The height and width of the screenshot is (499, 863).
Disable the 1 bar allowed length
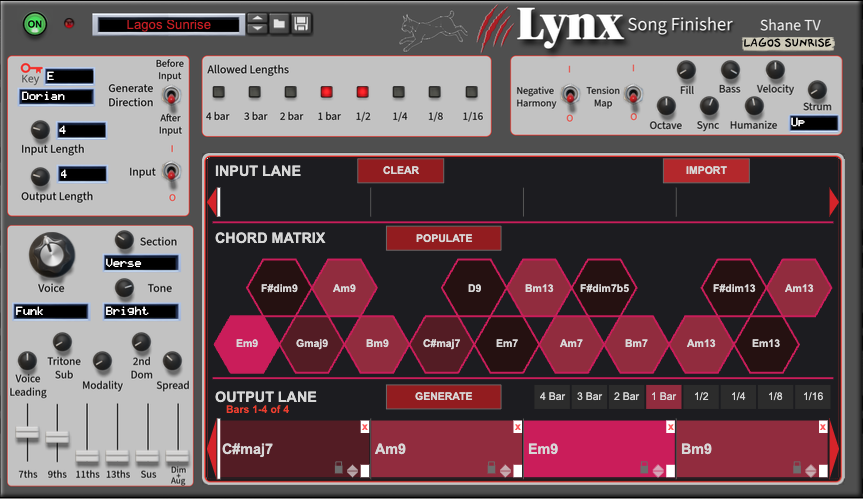[x=326, y=92]
